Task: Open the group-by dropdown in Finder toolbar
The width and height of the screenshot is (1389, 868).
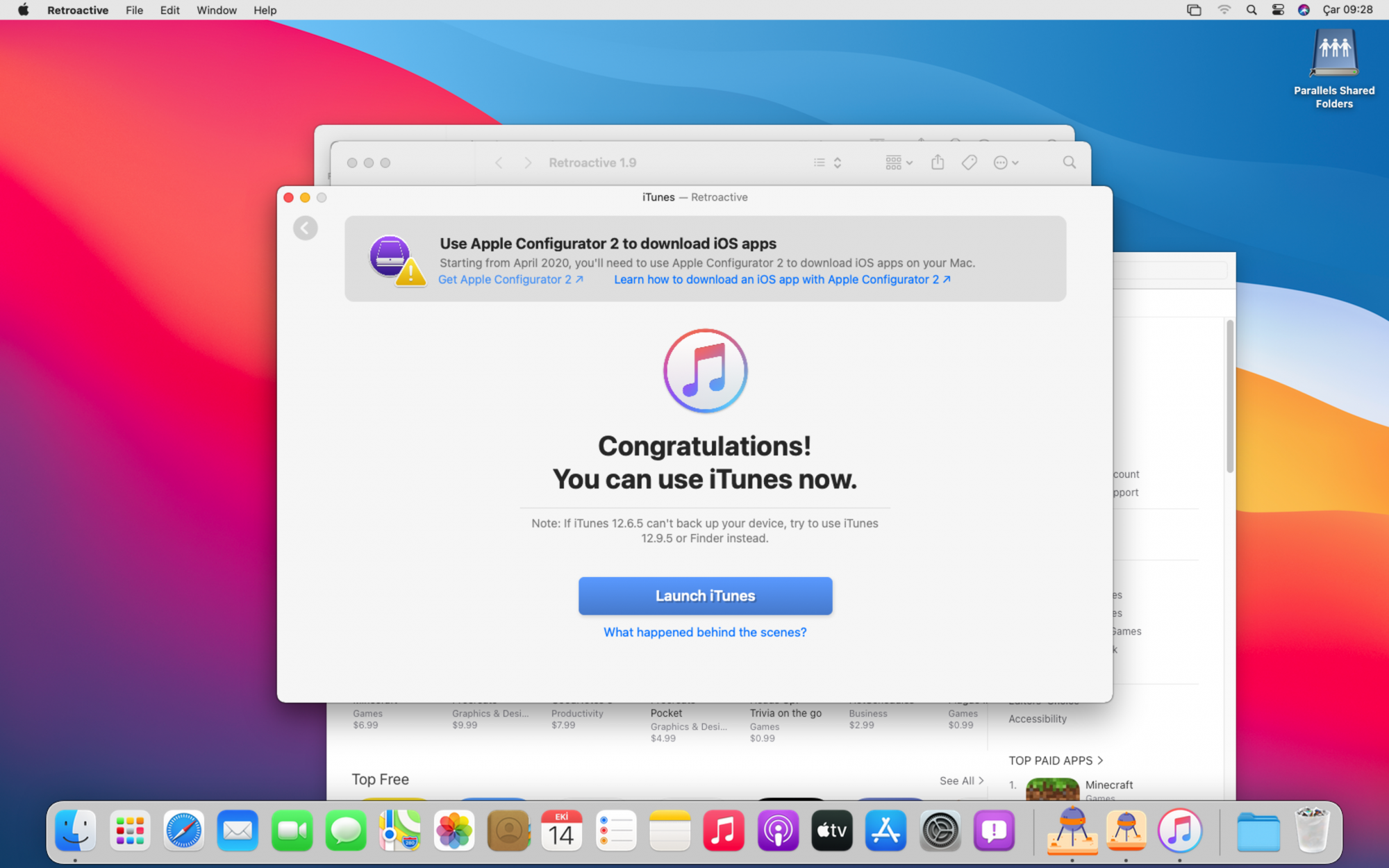Action: [899, 162]
